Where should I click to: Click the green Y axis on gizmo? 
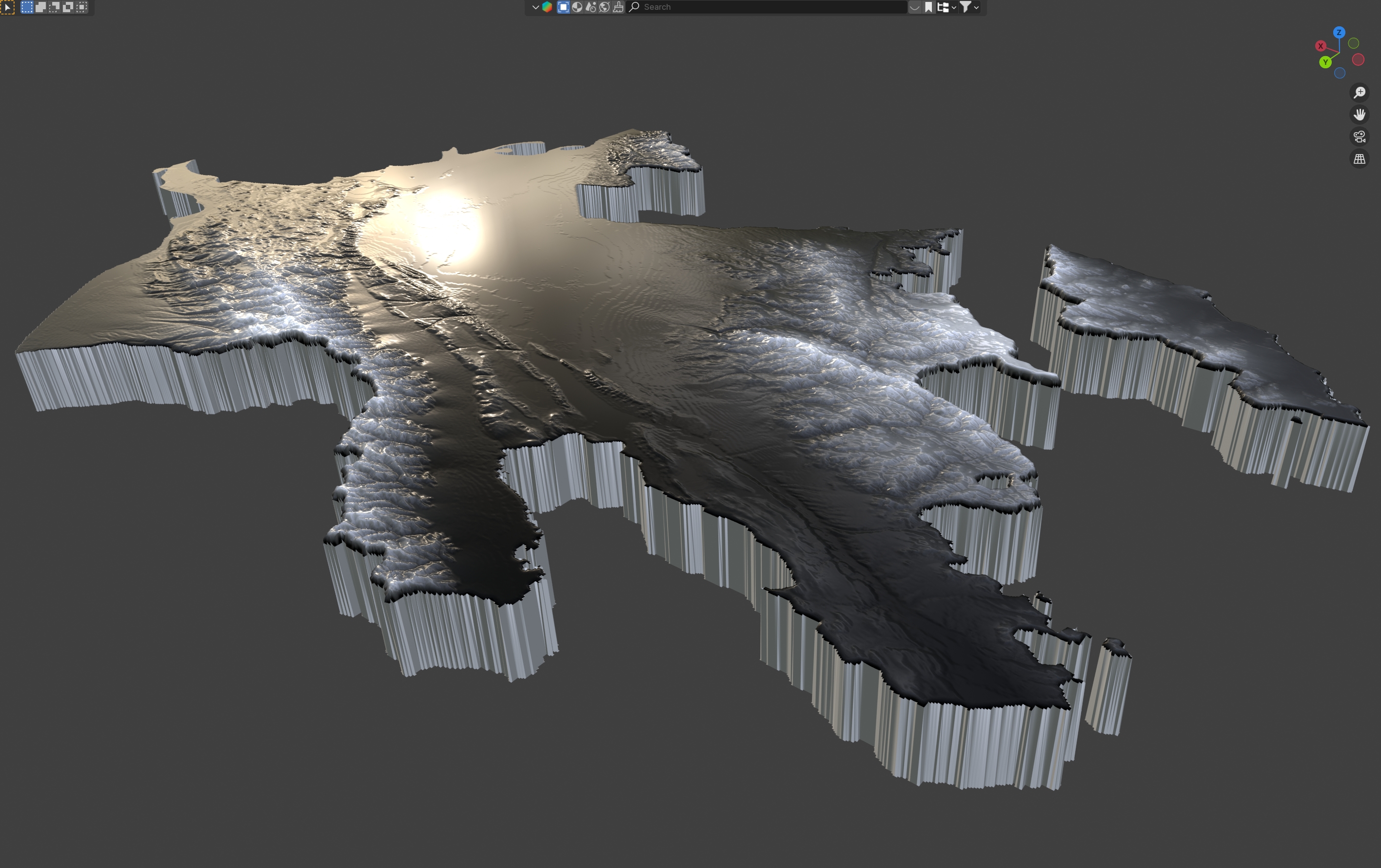point(1325,62)
